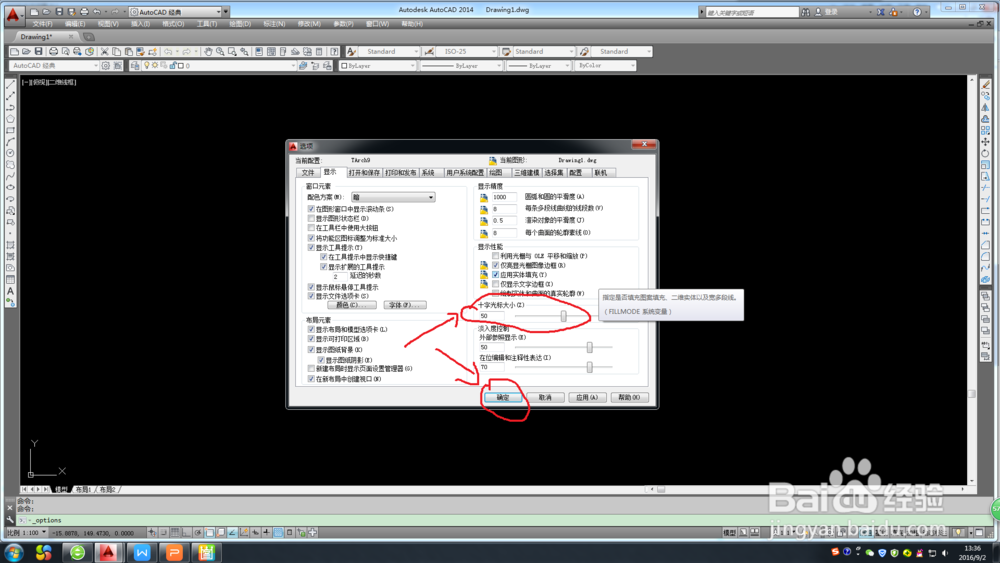Click the 字体(F)... button
The height and width of the screenshot is (563, 1000).
click(405, 305)
